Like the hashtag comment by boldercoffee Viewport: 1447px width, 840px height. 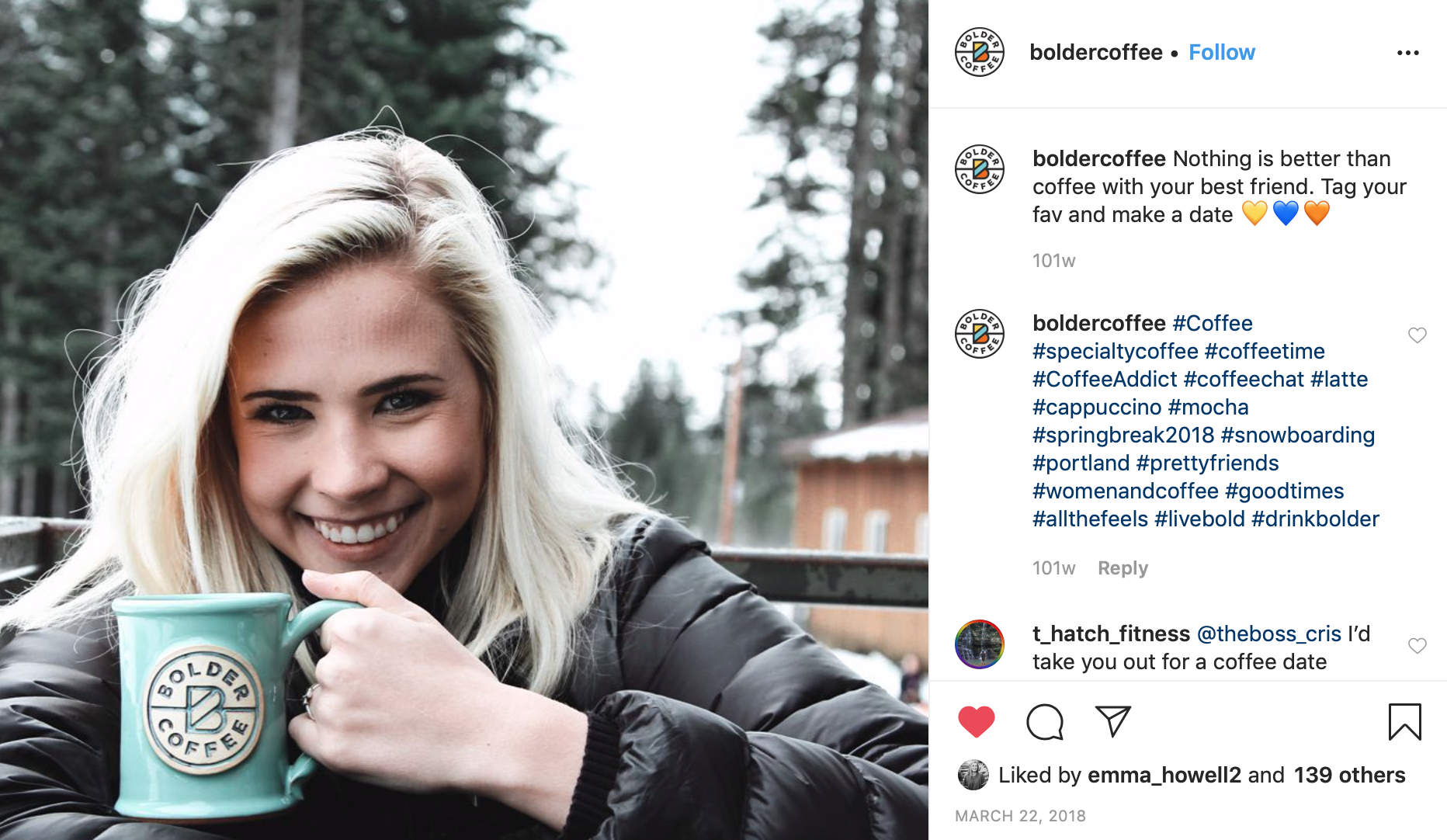coord(1417,335)
